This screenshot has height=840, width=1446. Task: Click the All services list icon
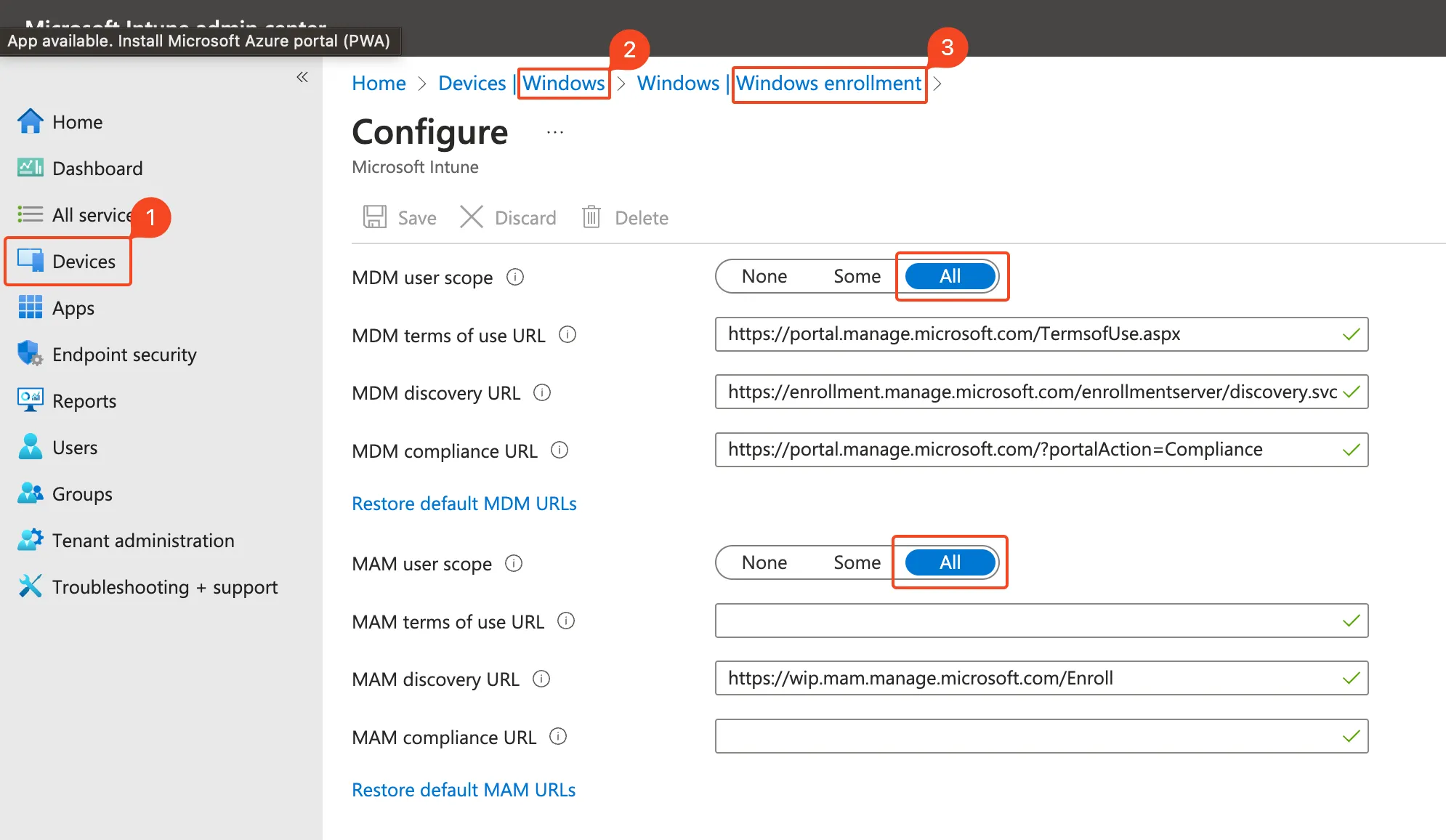click(x=30, y=214)
